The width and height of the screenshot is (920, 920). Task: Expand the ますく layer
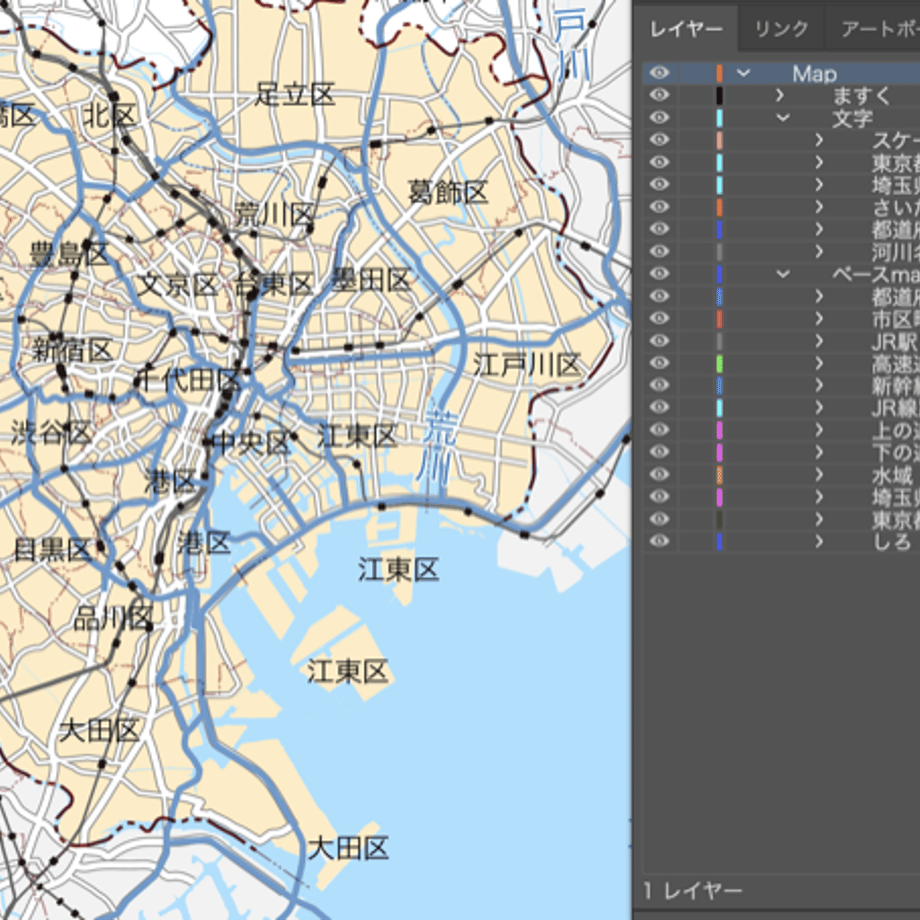[780, 95]
